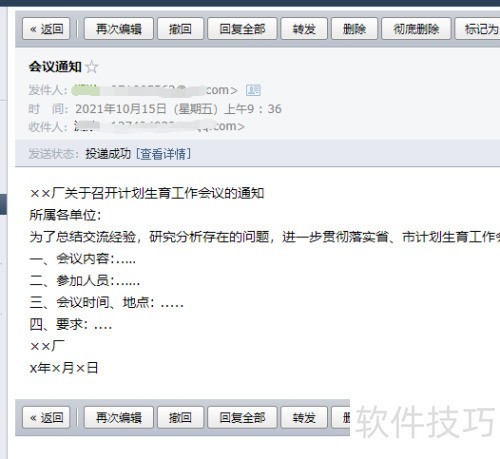
Task: Recall email with top 撤回 button
Action: tap(180, 29)
